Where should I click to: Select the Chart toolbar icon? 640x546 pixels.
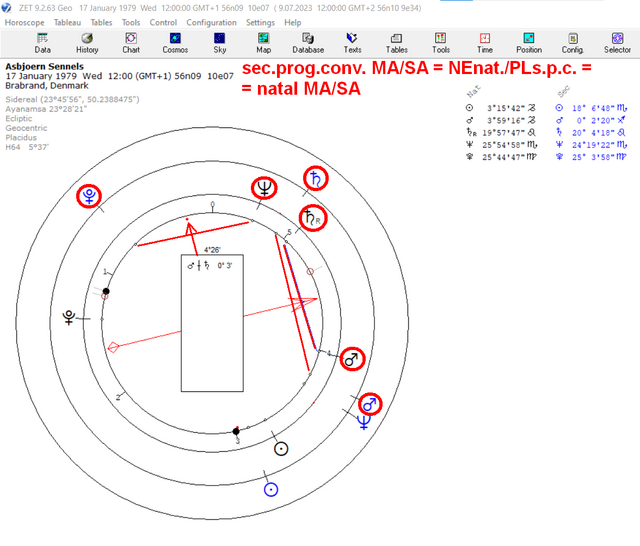(131, 43)
